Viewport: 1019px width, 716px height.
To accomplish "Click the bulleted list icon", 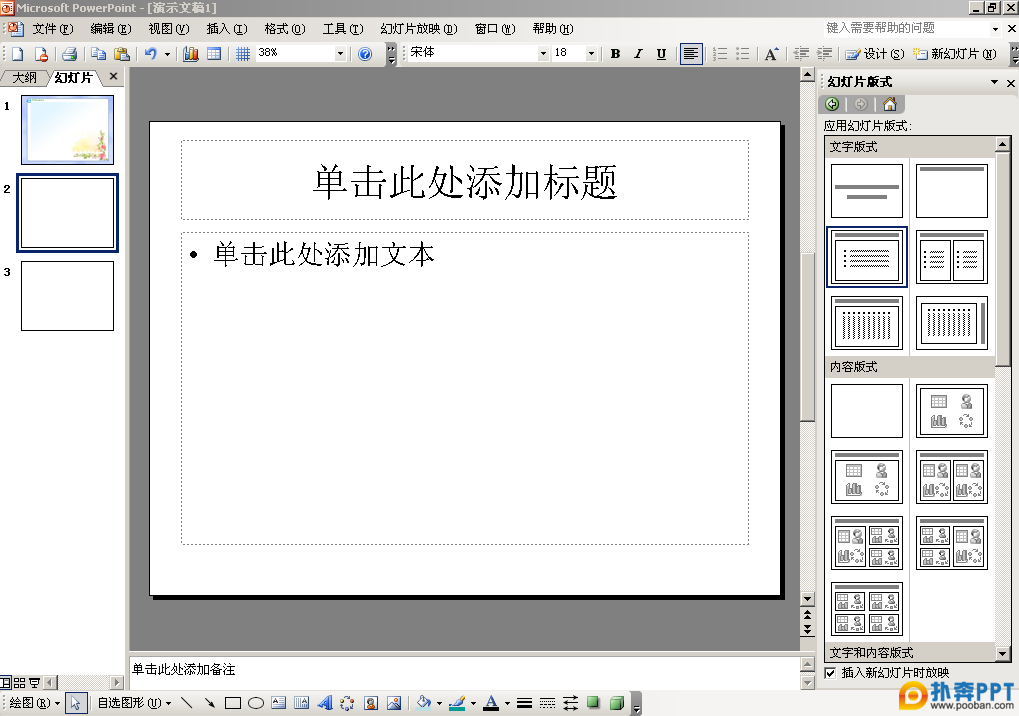I will click(x=742, y=54).
